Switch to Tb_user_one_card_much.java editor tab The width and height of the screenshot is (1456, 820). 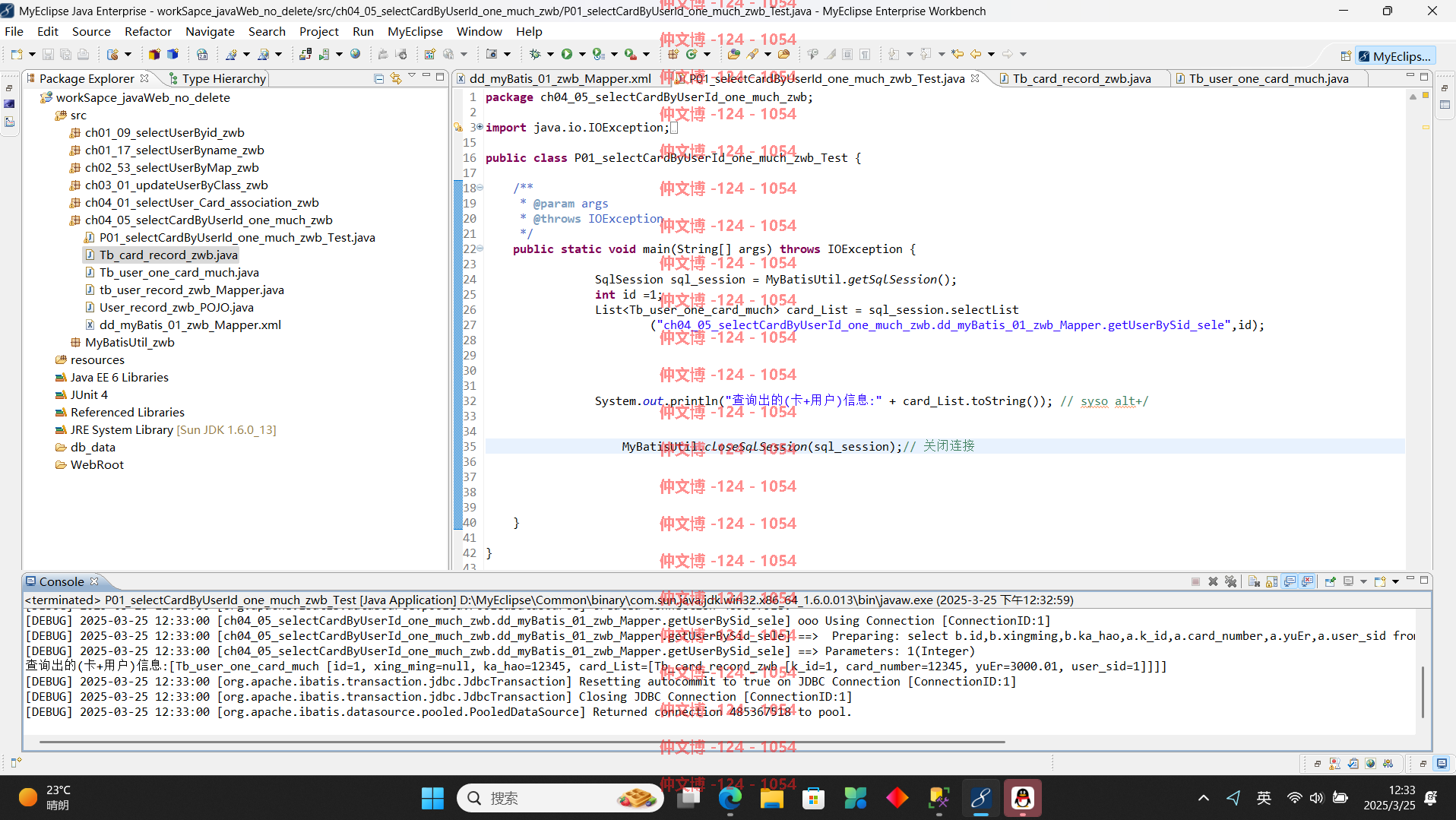coord(1268,78)
